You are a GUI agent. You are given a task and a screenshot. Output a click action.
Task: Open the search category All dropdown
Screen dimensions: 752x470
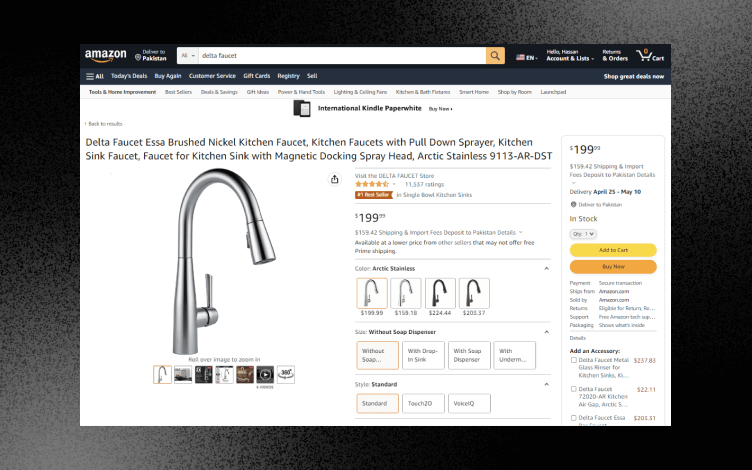point(188,56)
